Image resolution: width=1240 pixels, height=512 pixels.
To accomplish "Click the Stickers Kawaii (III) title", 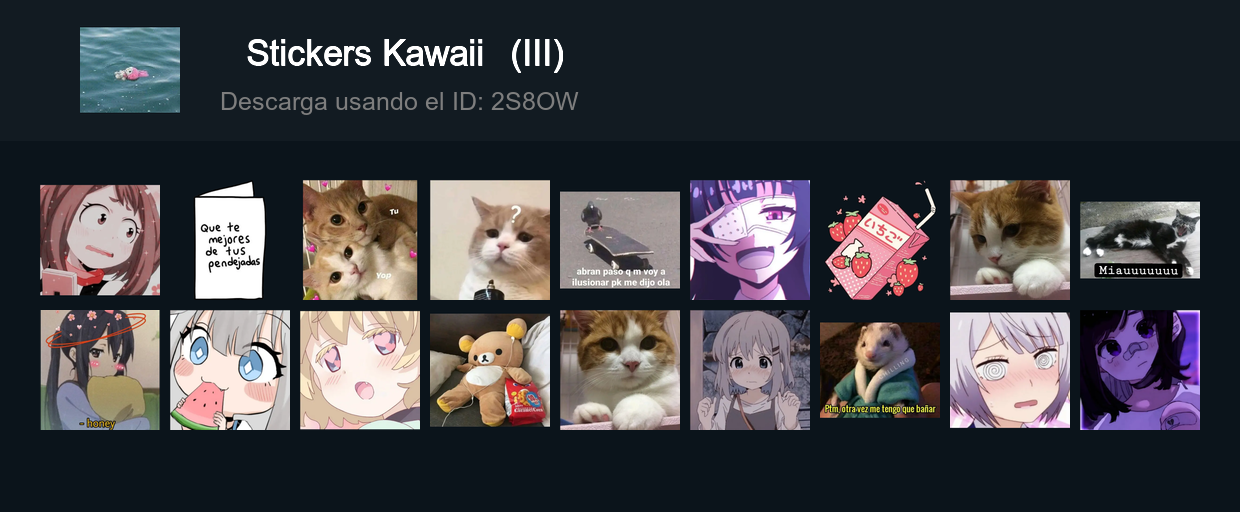I will click(405, 54).
